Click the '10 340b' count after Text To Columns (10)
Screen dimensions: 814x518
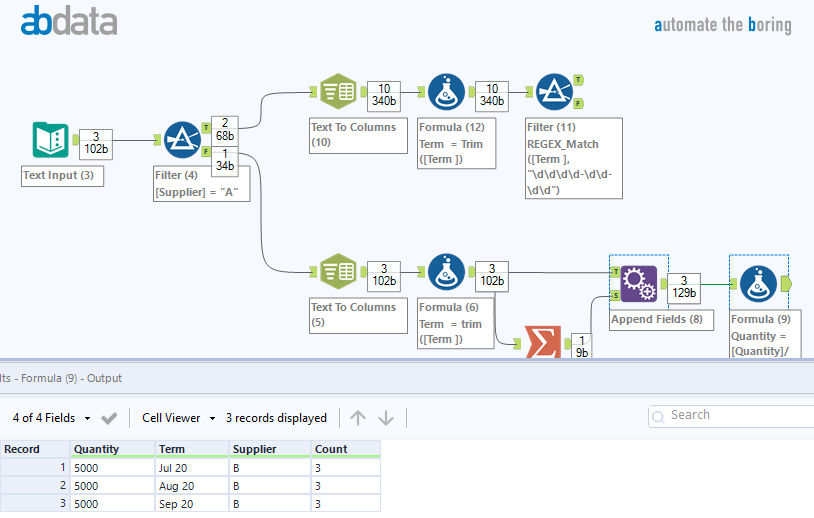click(x=384, y=96)
